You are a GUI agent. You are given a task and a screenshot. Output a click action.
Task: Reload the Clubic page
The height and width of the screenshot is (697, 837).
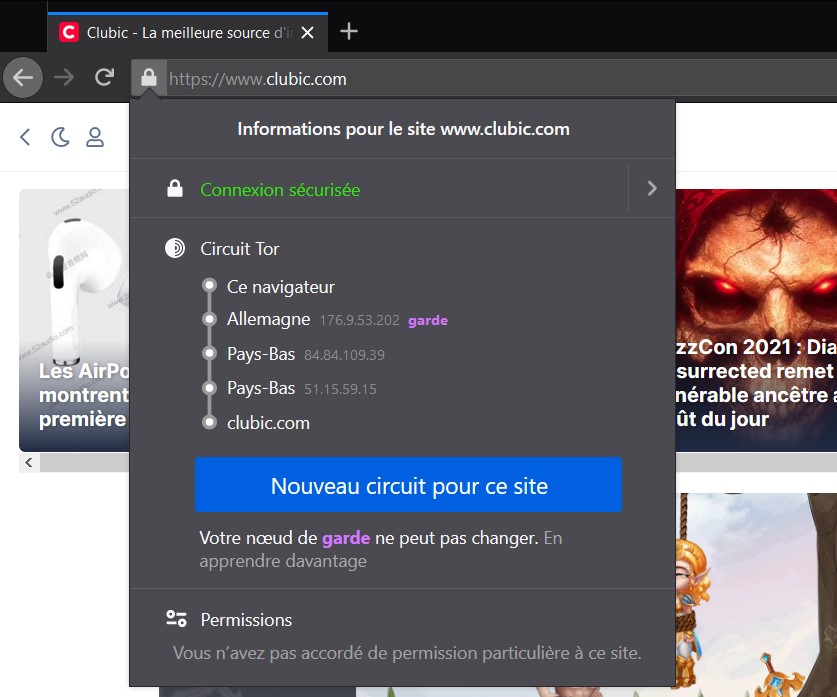(104, 77)
